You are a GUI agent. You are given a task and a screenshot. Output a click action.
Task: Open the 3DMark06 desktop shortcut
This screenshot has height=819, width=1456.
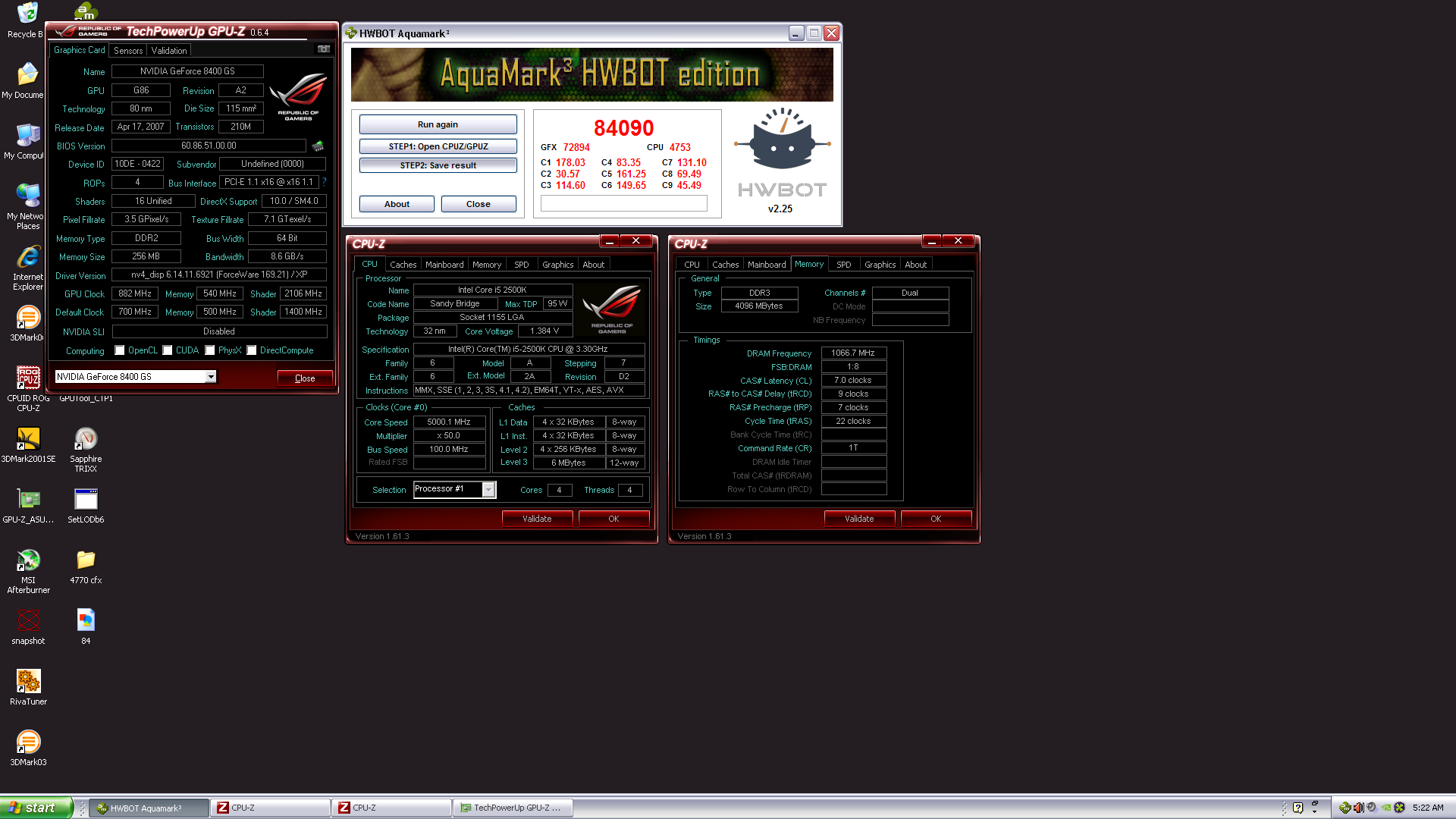28,322
